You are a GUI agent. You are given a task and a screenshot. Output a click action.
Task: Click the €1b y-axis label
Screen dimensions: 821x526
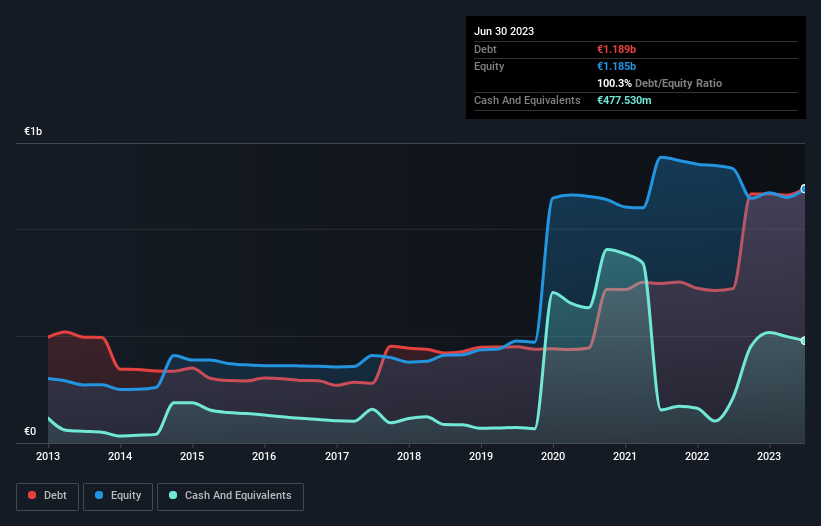click(x=33, y=131)
